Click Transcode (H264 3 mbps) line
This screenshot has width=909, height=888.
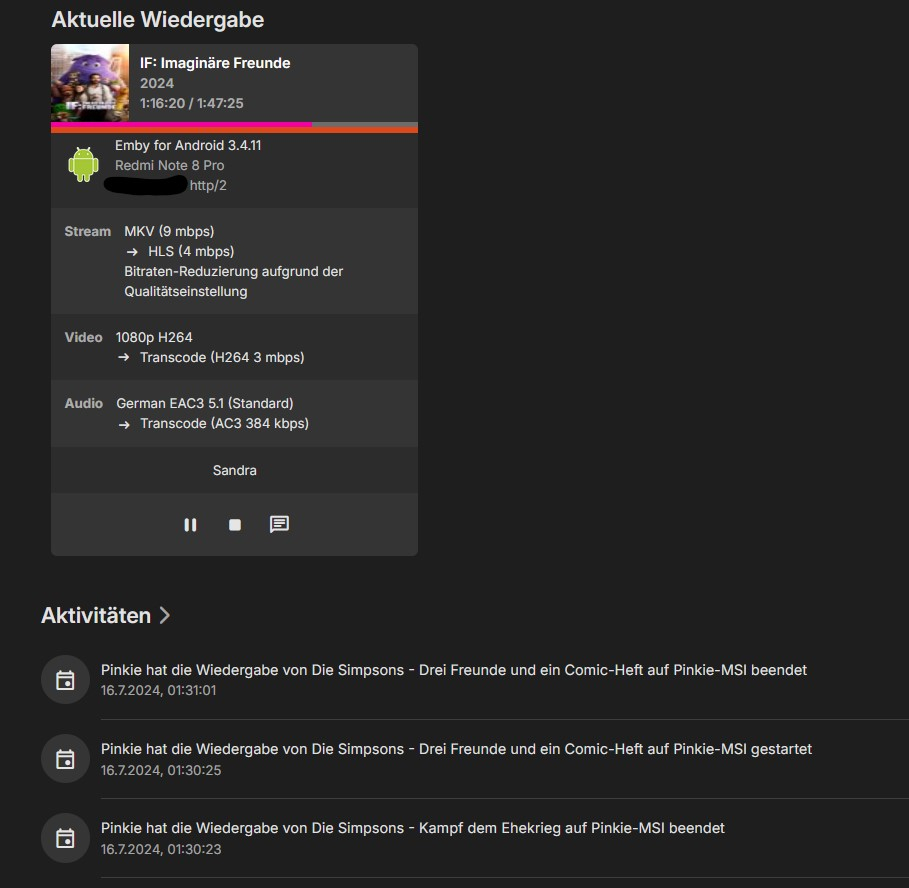222,357
